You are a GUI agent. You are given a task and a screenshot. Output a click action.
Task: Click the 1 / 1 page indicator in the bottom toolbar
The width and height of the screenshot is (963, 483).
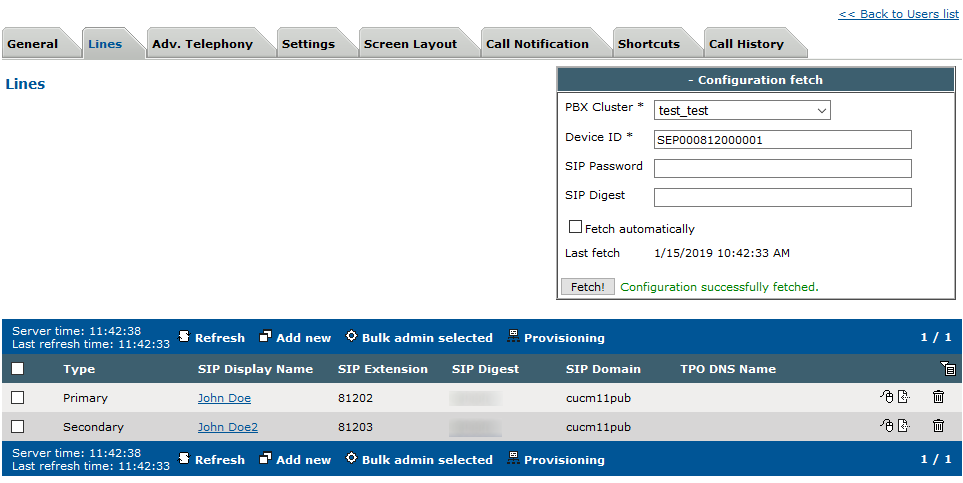point(936,460)
